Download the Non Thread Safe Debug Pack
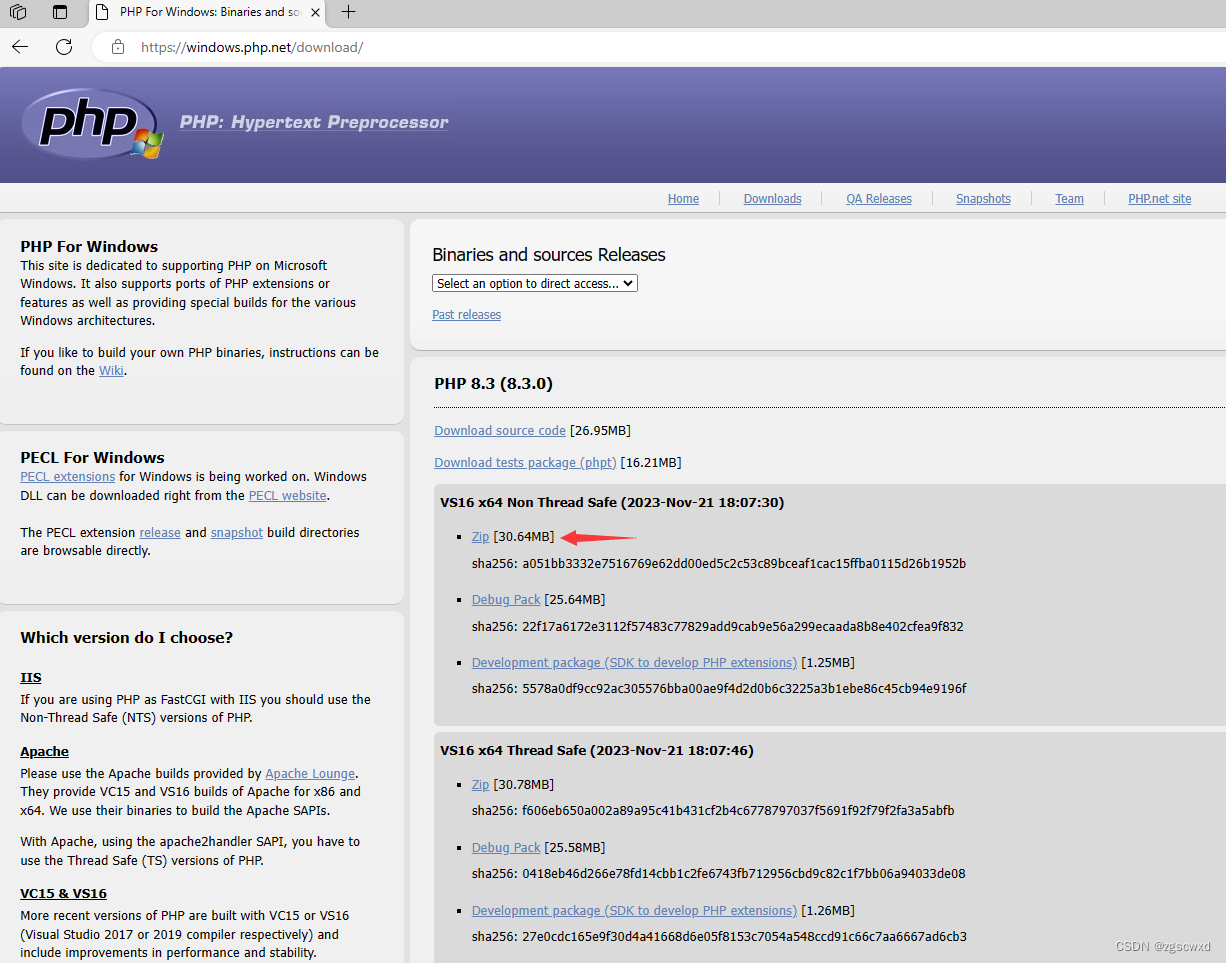The image size is (1226, 963). coord(506,600)
